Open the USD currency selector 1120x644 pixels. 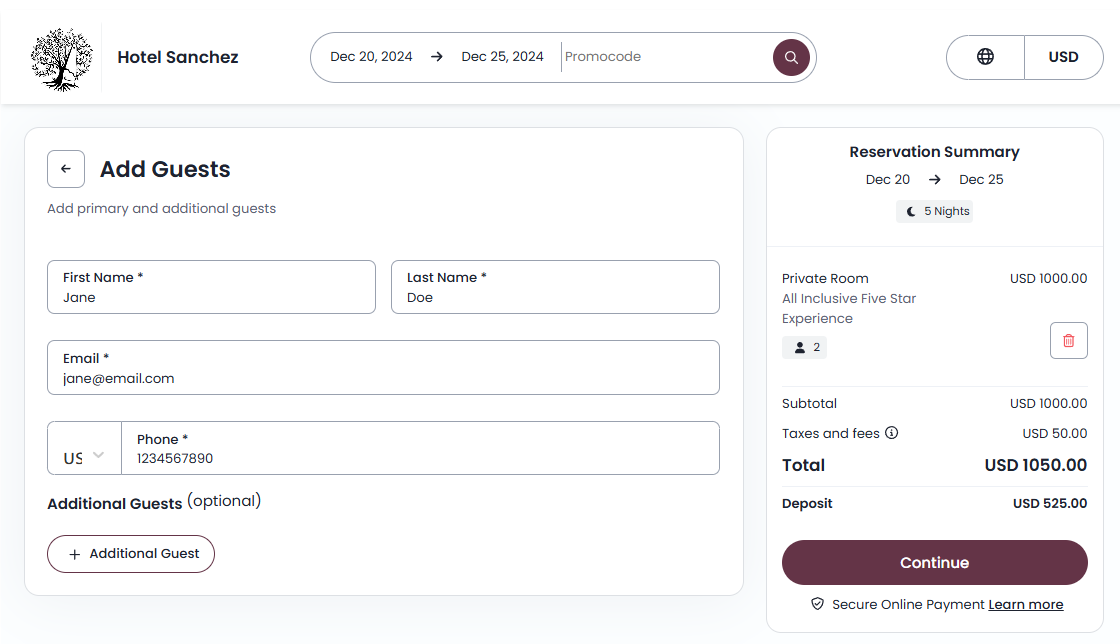(x=1063, y=57)
